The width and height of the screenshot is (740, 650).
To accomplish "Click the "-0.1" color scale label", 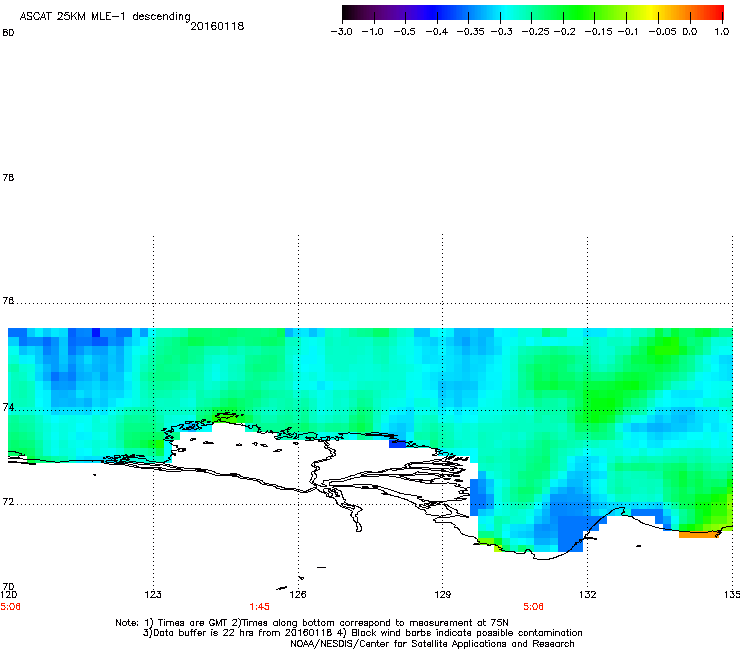I will click(628, 32).
